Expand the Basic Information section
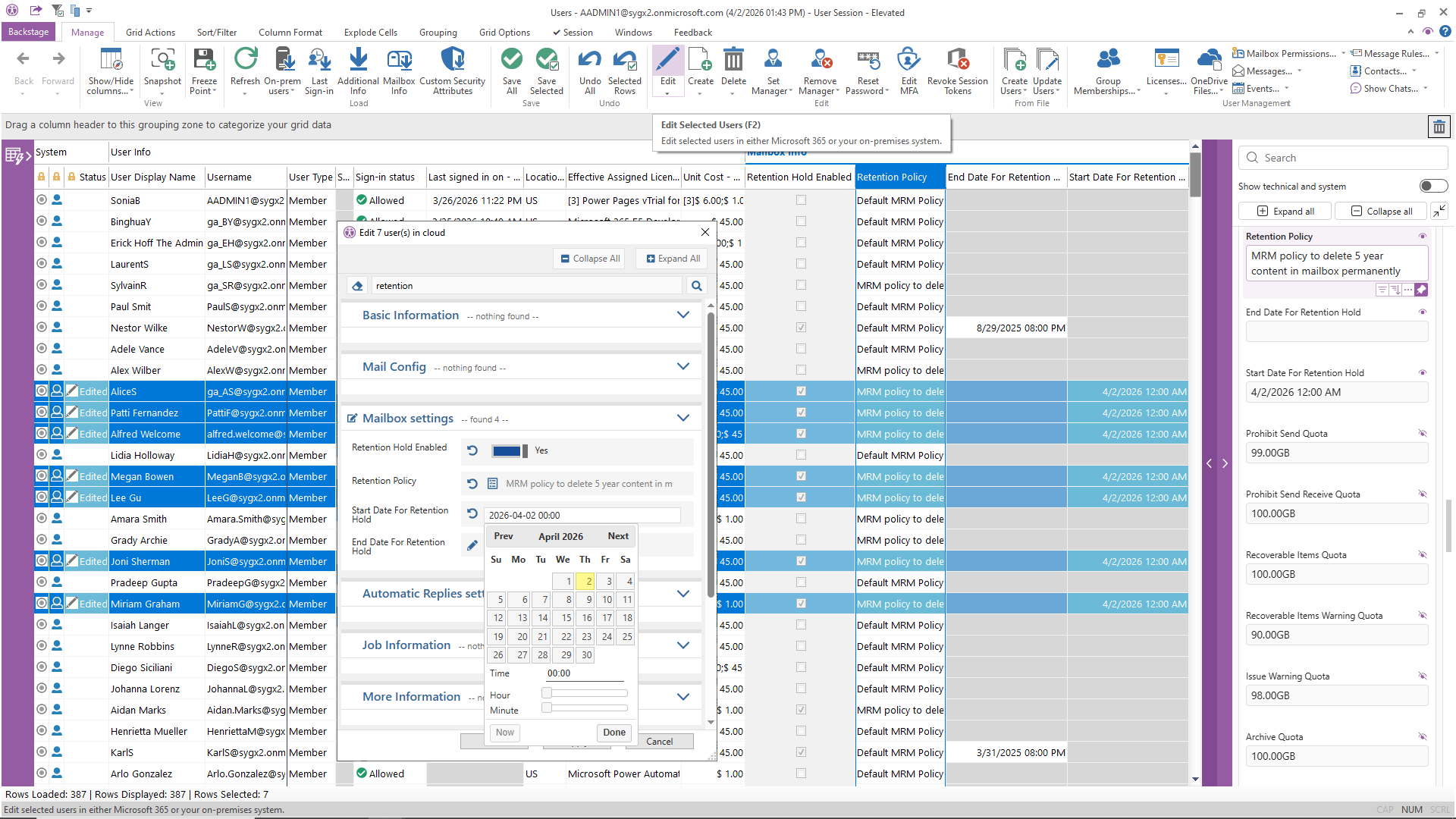 click(x=683, y=315)
